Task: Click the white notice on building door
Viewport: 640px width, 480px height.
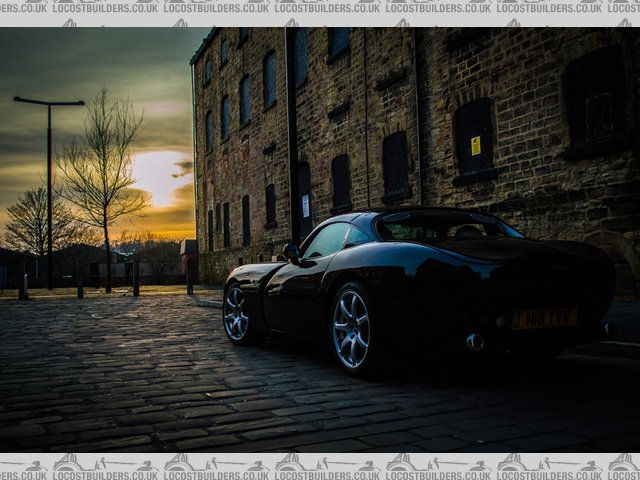Action: pyautogui.click(x=305, y=205)
